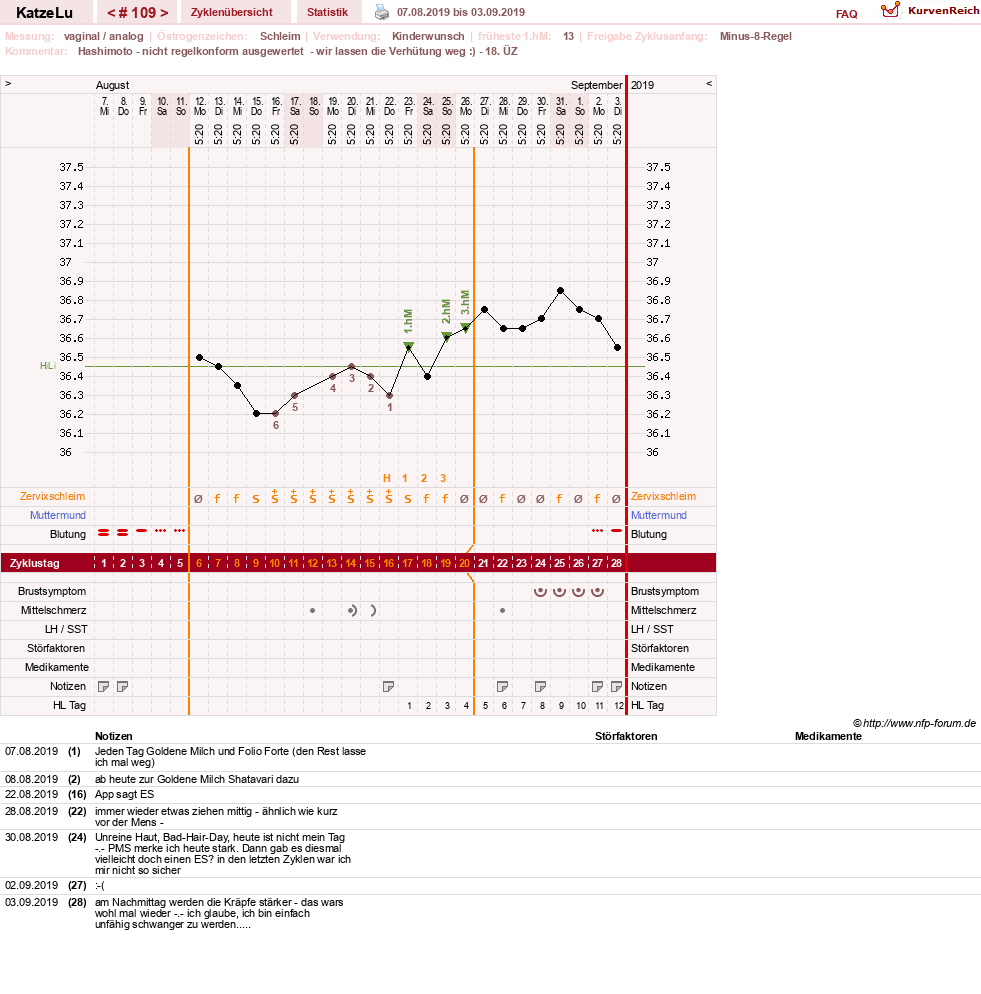Click the left HL Tag row label
Viewport: 981px width, 994px height.
(x=69, y=706)
